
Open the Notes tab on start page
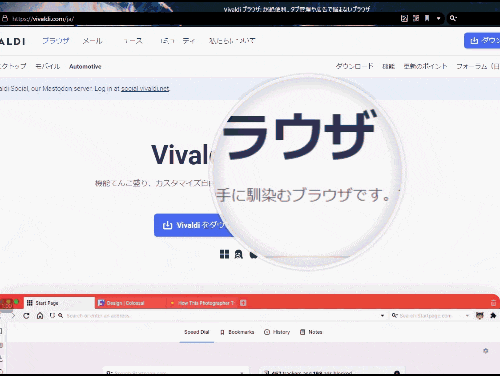[311, 332]
